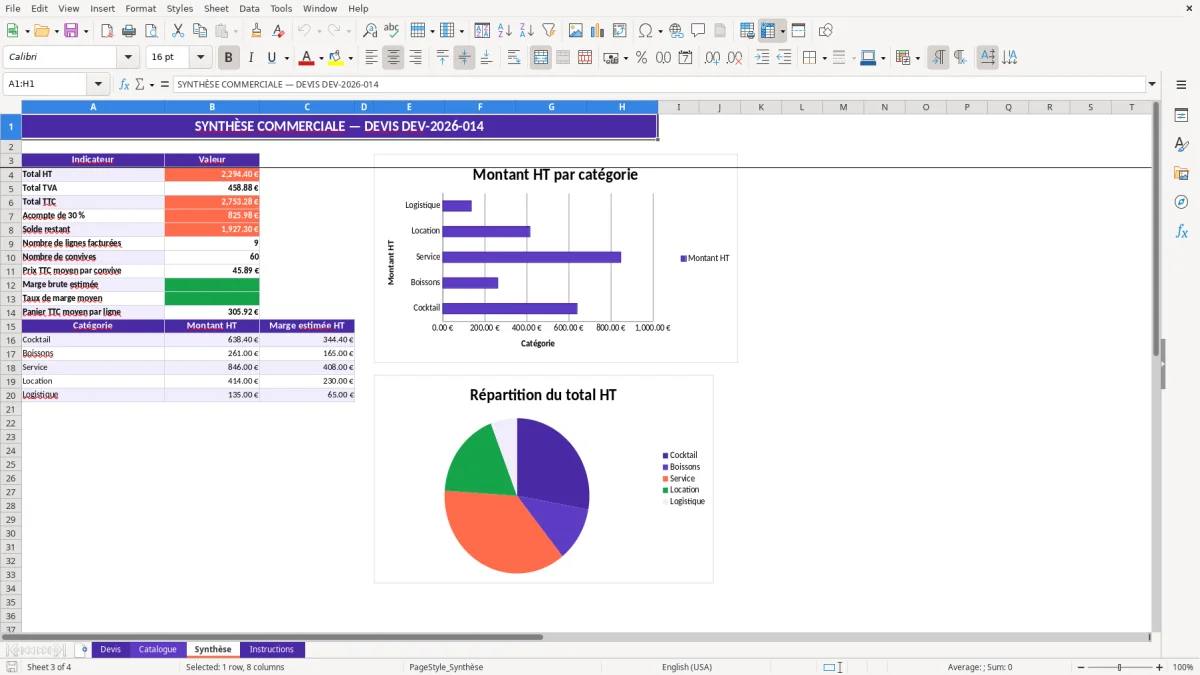
Task: Open the Sheet menu
Action: tap(216, 8)
